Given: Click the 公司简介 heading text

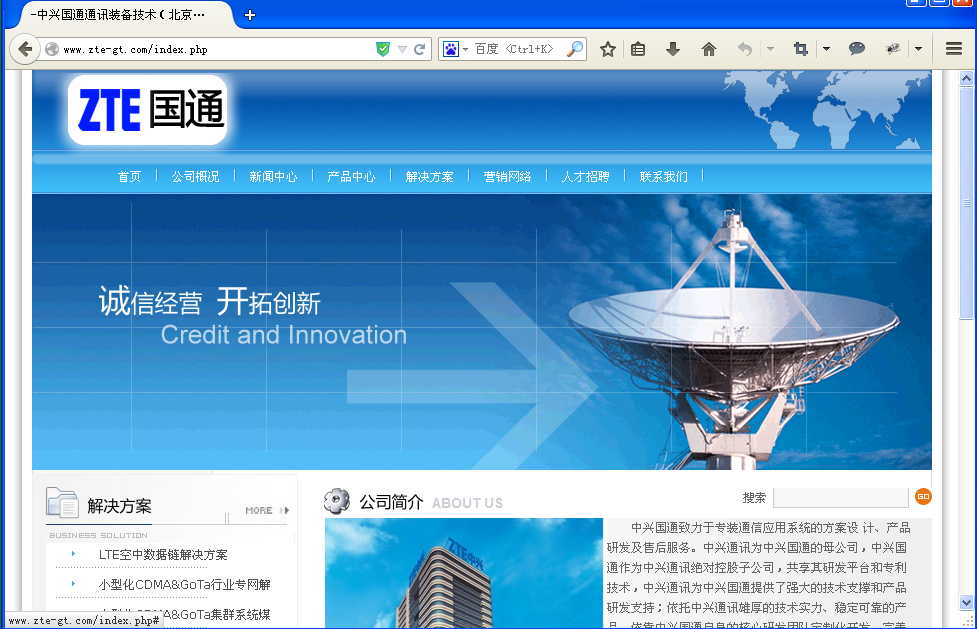Looking at the screenshot, I should (x=391, y=502).
